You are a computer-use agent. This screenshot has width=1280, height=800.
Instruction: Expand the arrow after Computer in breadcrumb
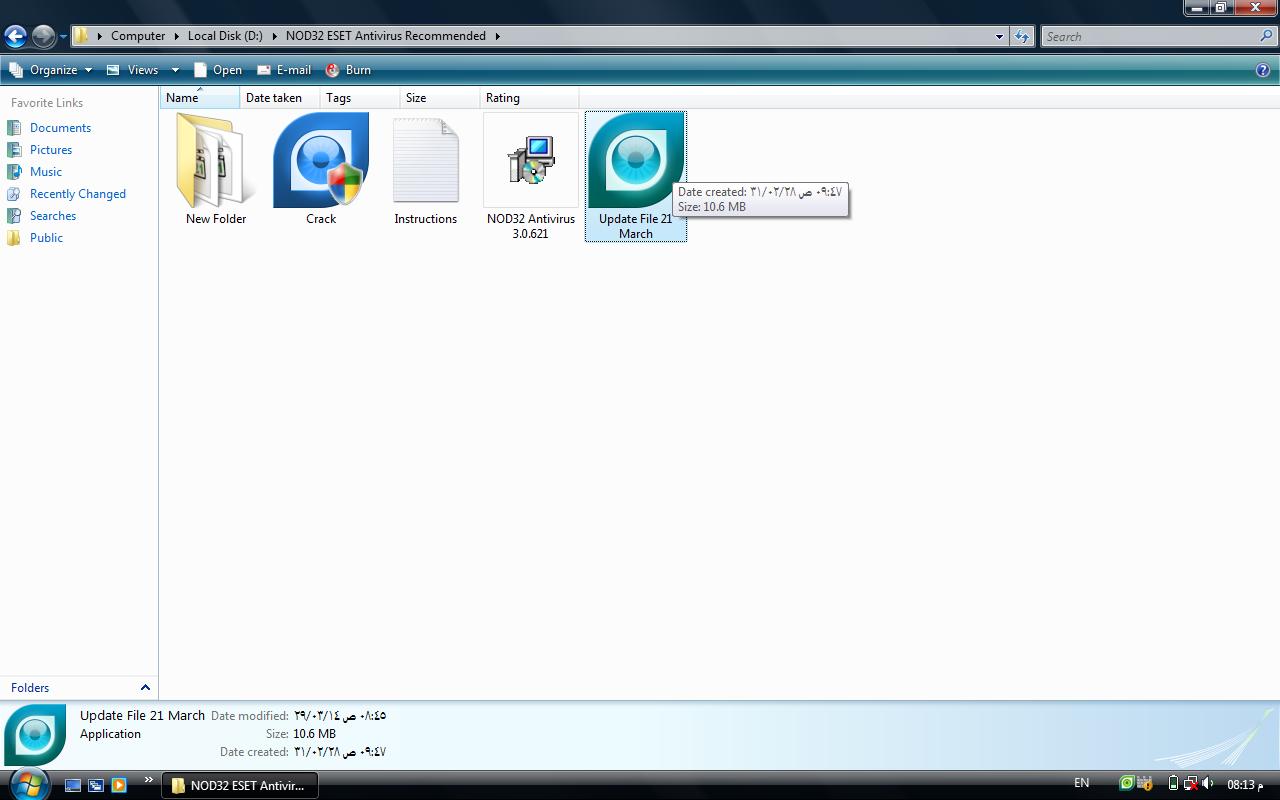coord(178,36)
